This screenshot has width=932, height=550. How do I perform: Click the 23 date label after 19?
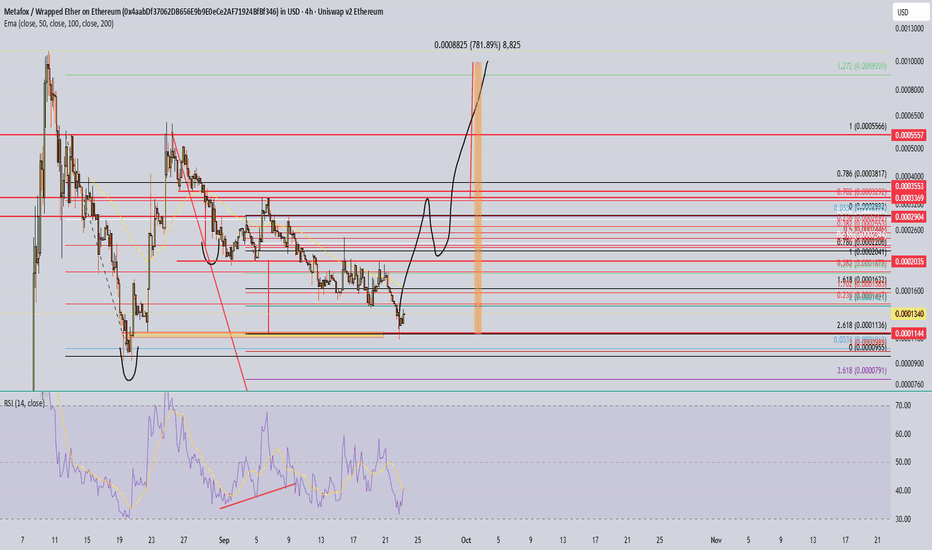coord(152,540)
